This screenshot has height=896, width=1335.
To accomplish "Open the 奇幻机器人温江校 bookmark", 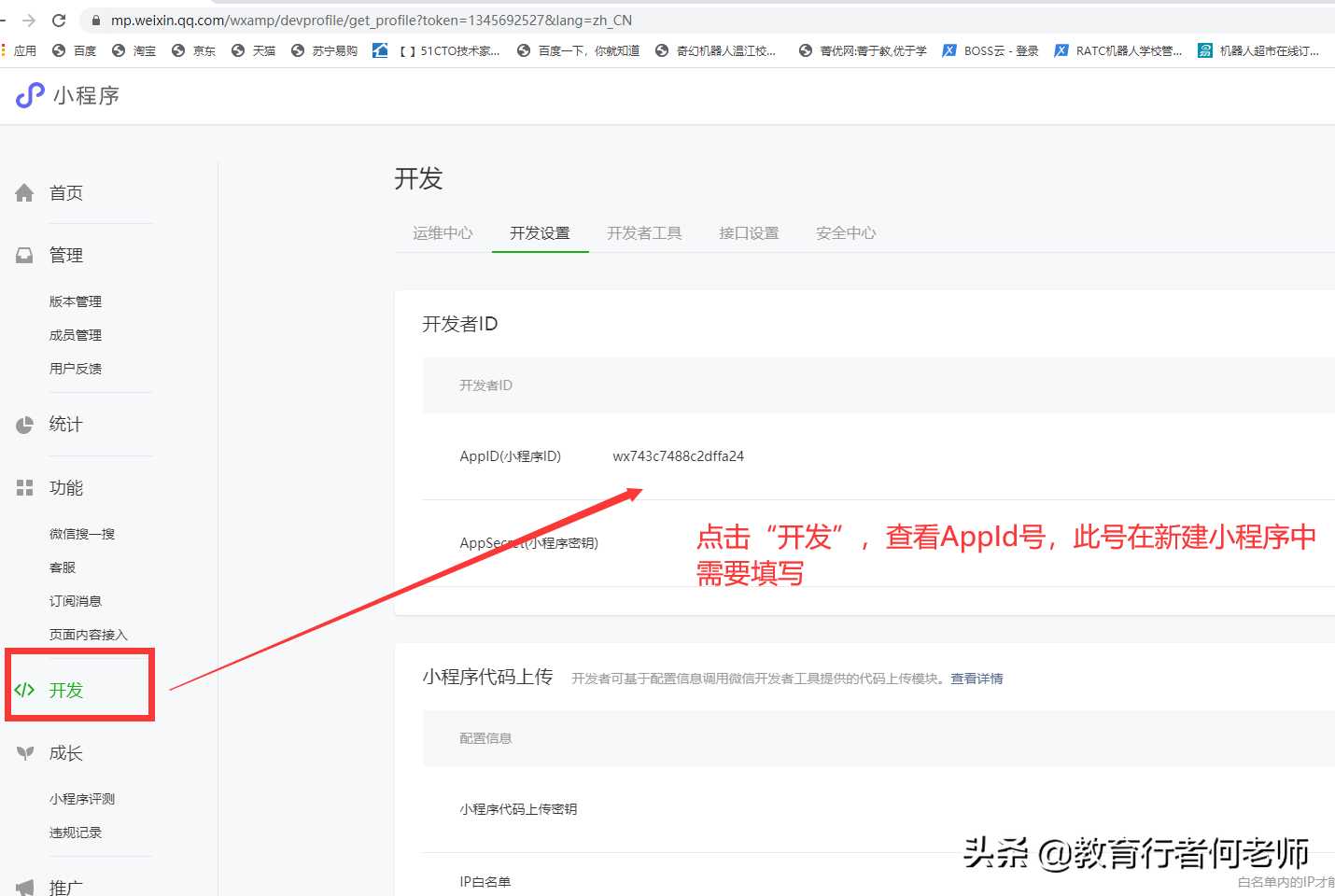I will pyautogui.click(x=716, y=50).
